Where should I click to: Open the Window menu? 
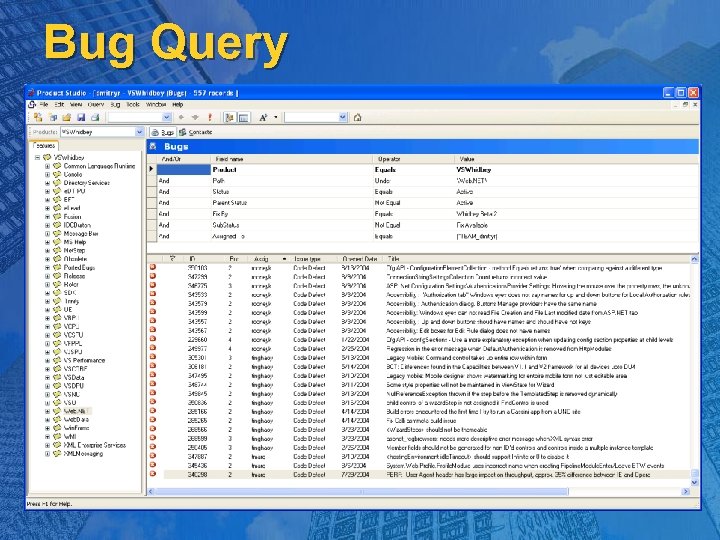[x=156, y=105]
